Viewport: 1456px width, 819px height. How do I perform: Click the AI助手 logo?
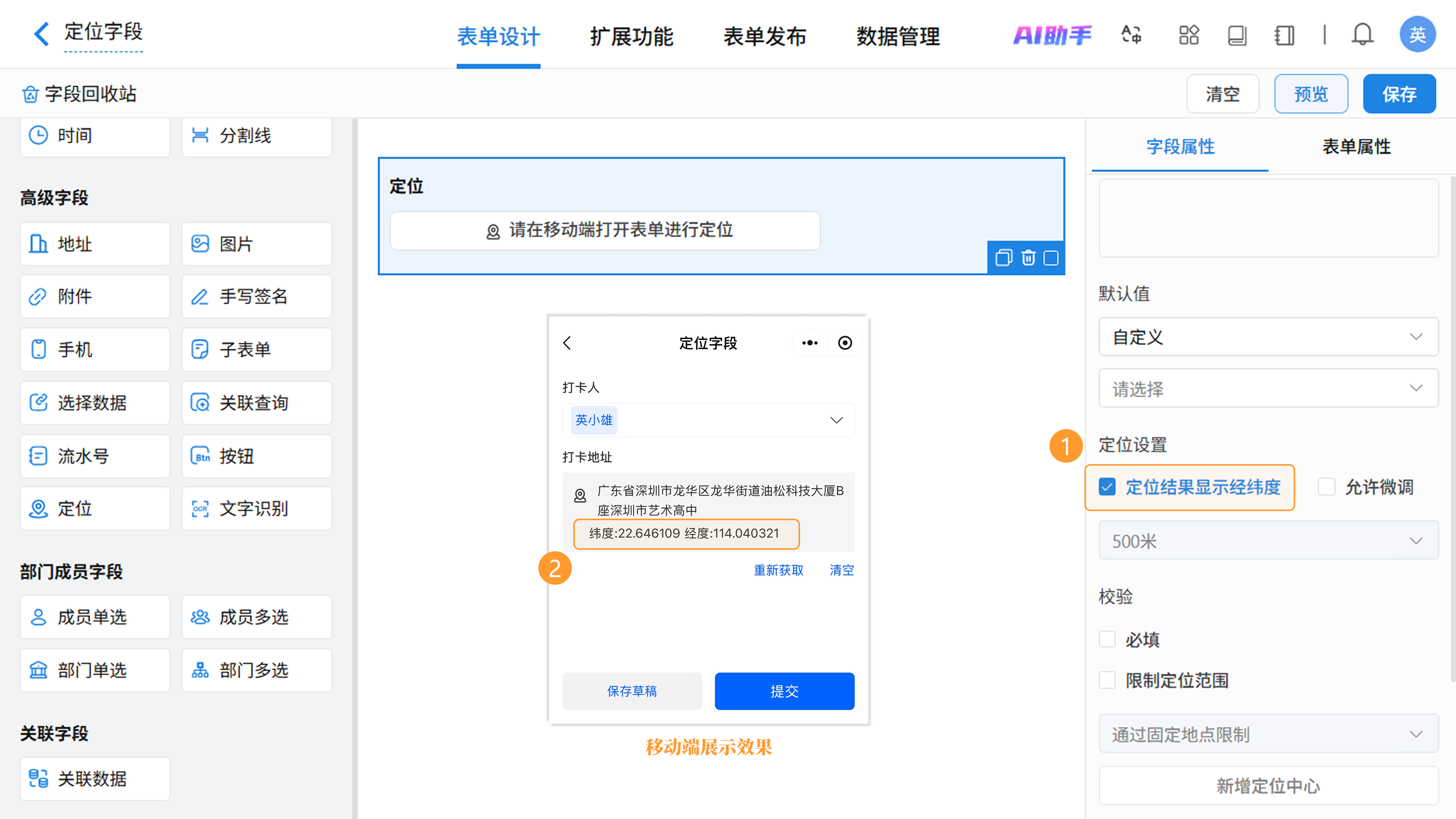(x=1052, y=35)
